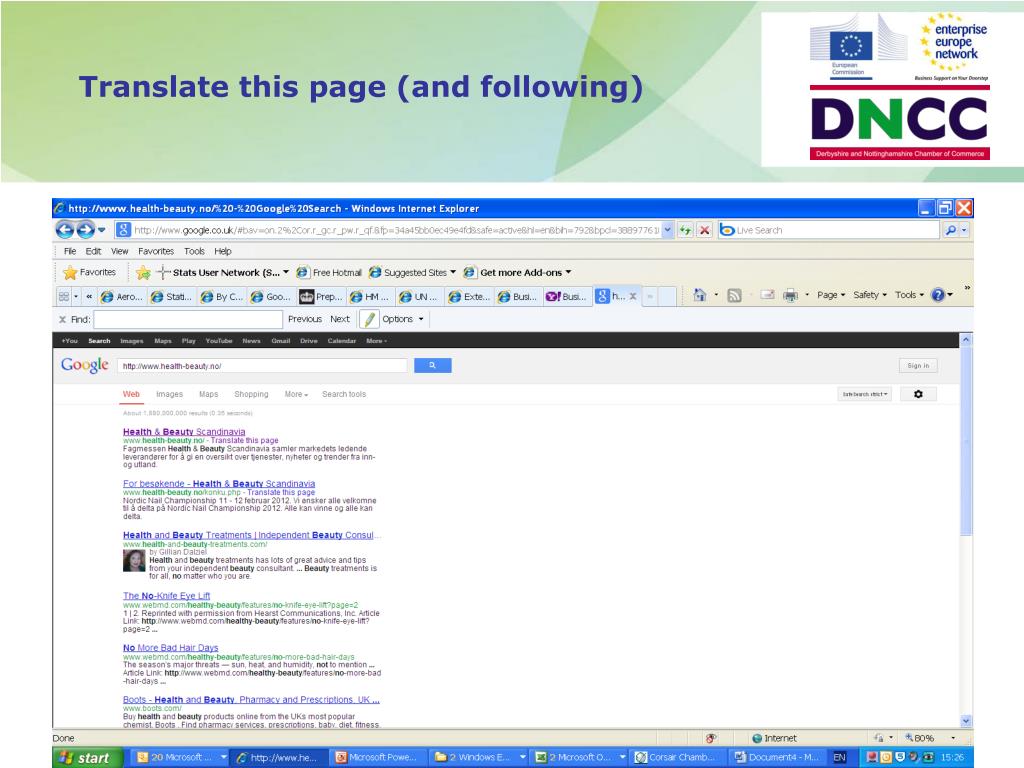Click the RSS Feeds icon
This screenshot has width=1024, height=768.
pos(735,295)
